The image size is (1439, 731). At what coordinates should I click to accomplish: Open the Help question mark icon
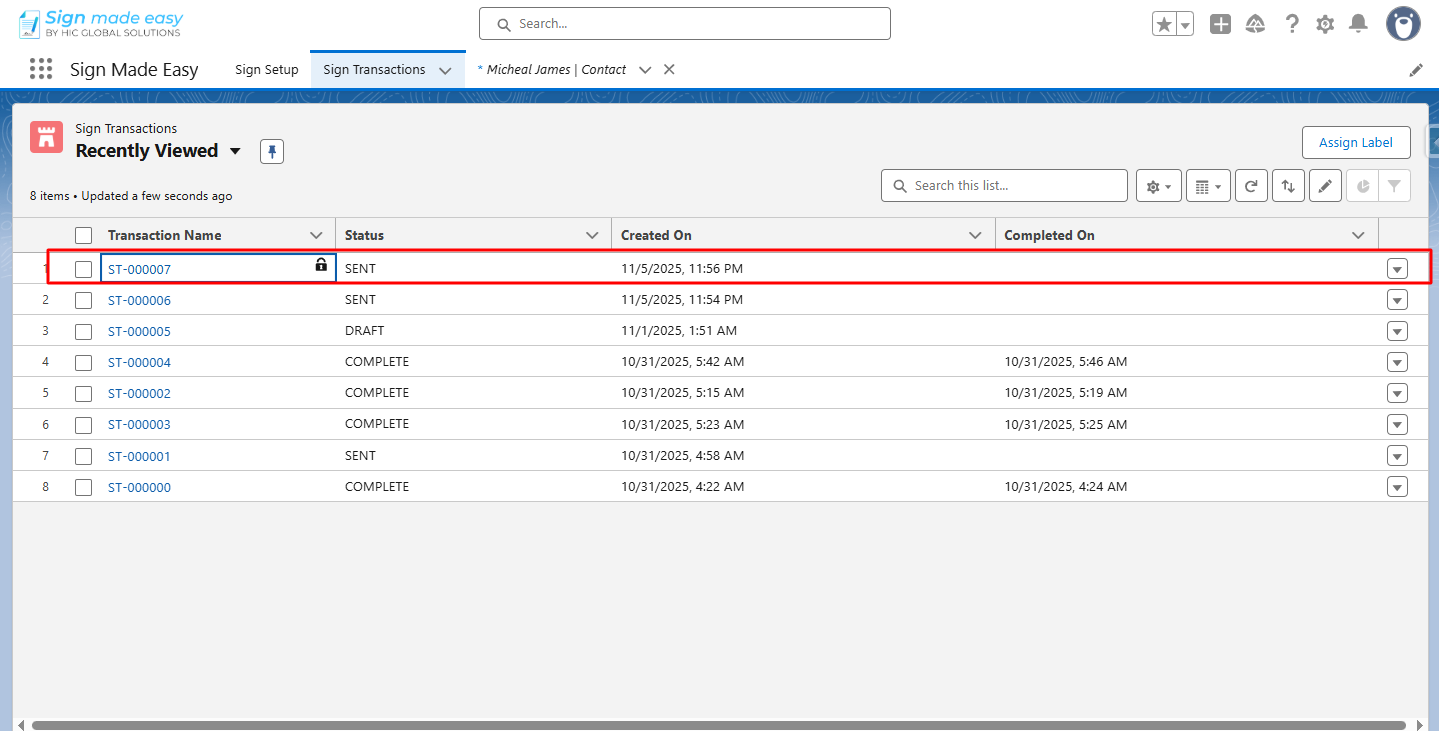pos(1292,25)
